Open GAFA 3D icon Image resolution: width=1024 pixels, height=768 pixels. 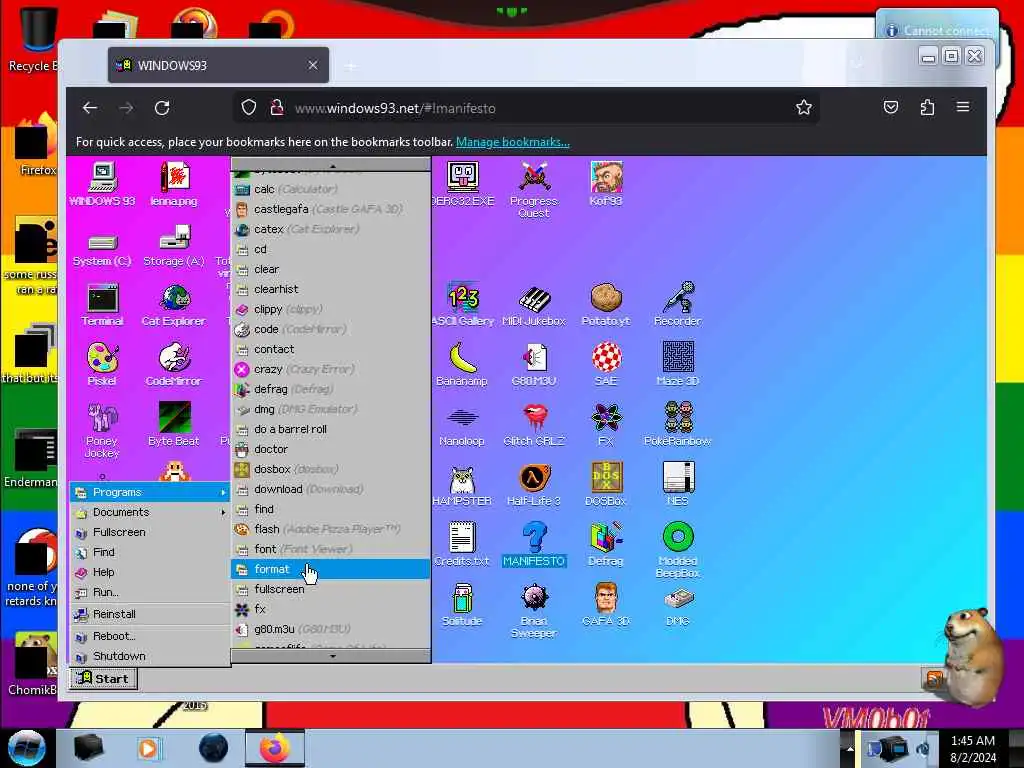tap(606, 604)
